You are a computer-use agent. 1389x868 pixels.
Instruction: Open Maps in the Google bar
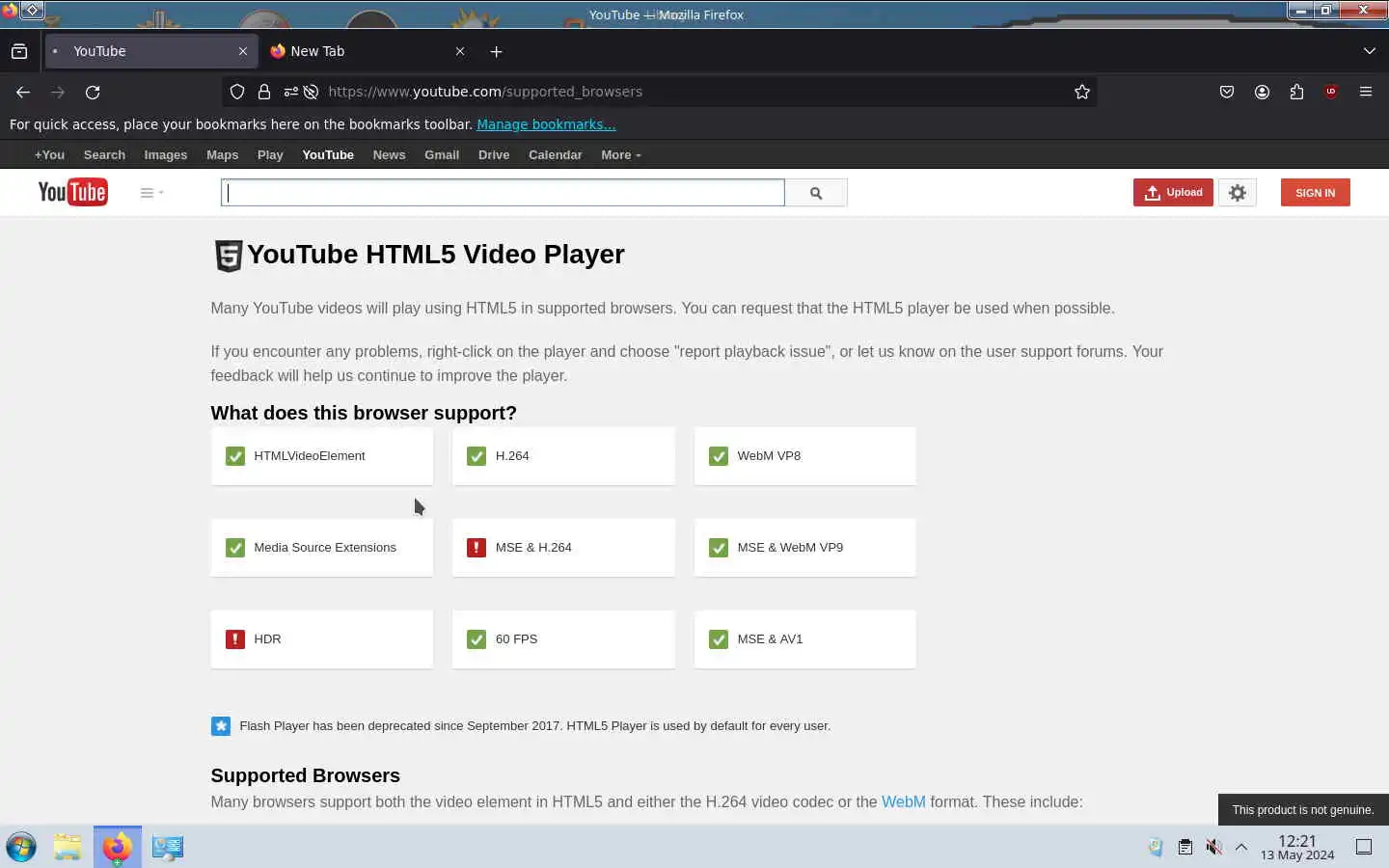[x=222, y=155]
